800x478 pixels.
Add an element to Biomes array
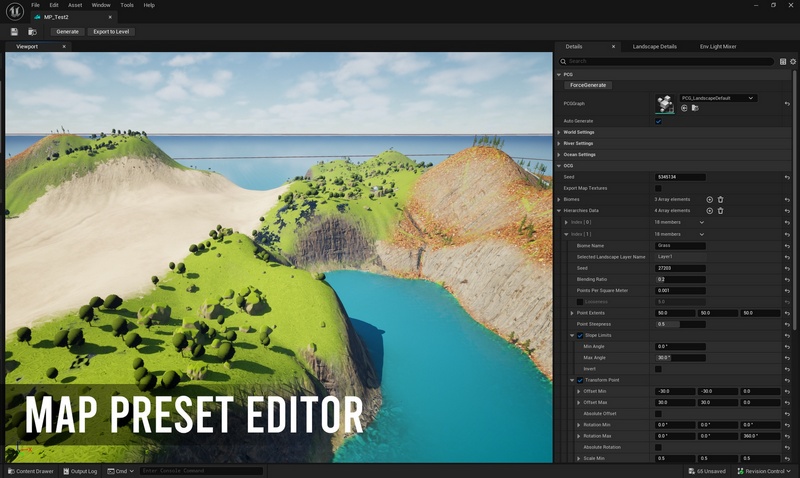pyautogui.click(x=710, y=199)
